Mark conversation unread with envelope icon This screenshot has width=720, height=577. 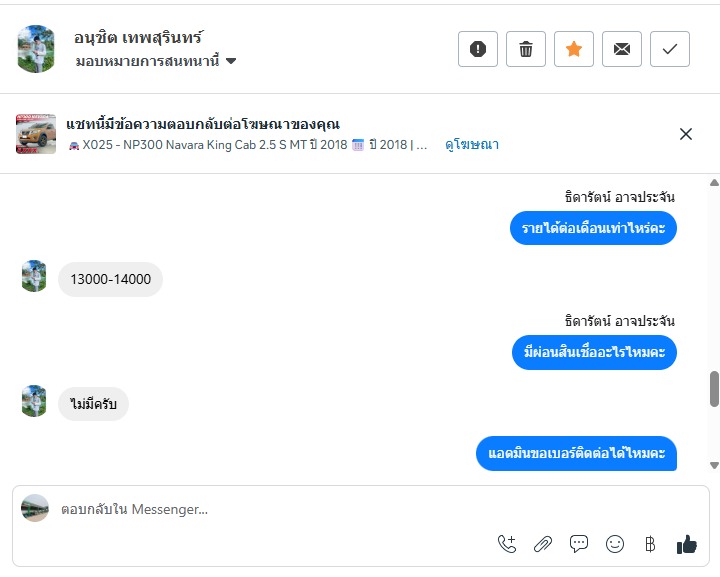tap(622, 49)
